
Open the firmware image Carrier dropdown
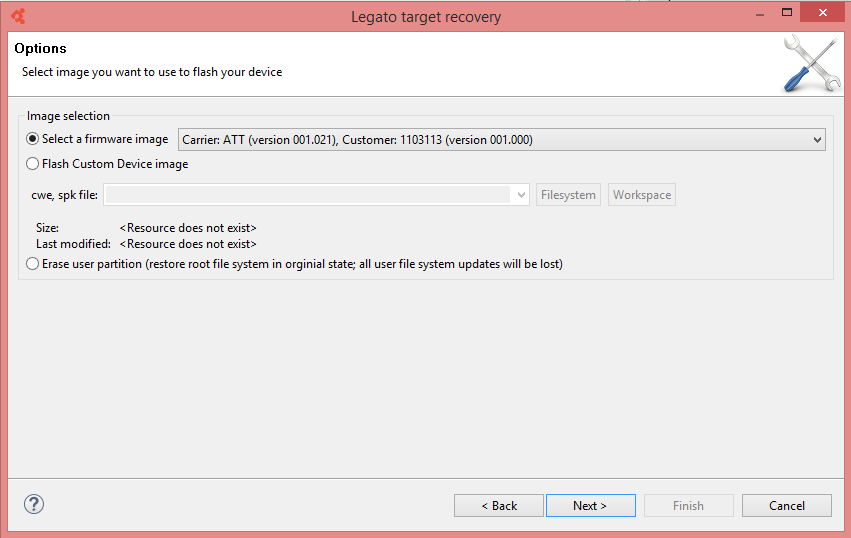[x=501, y=140]
